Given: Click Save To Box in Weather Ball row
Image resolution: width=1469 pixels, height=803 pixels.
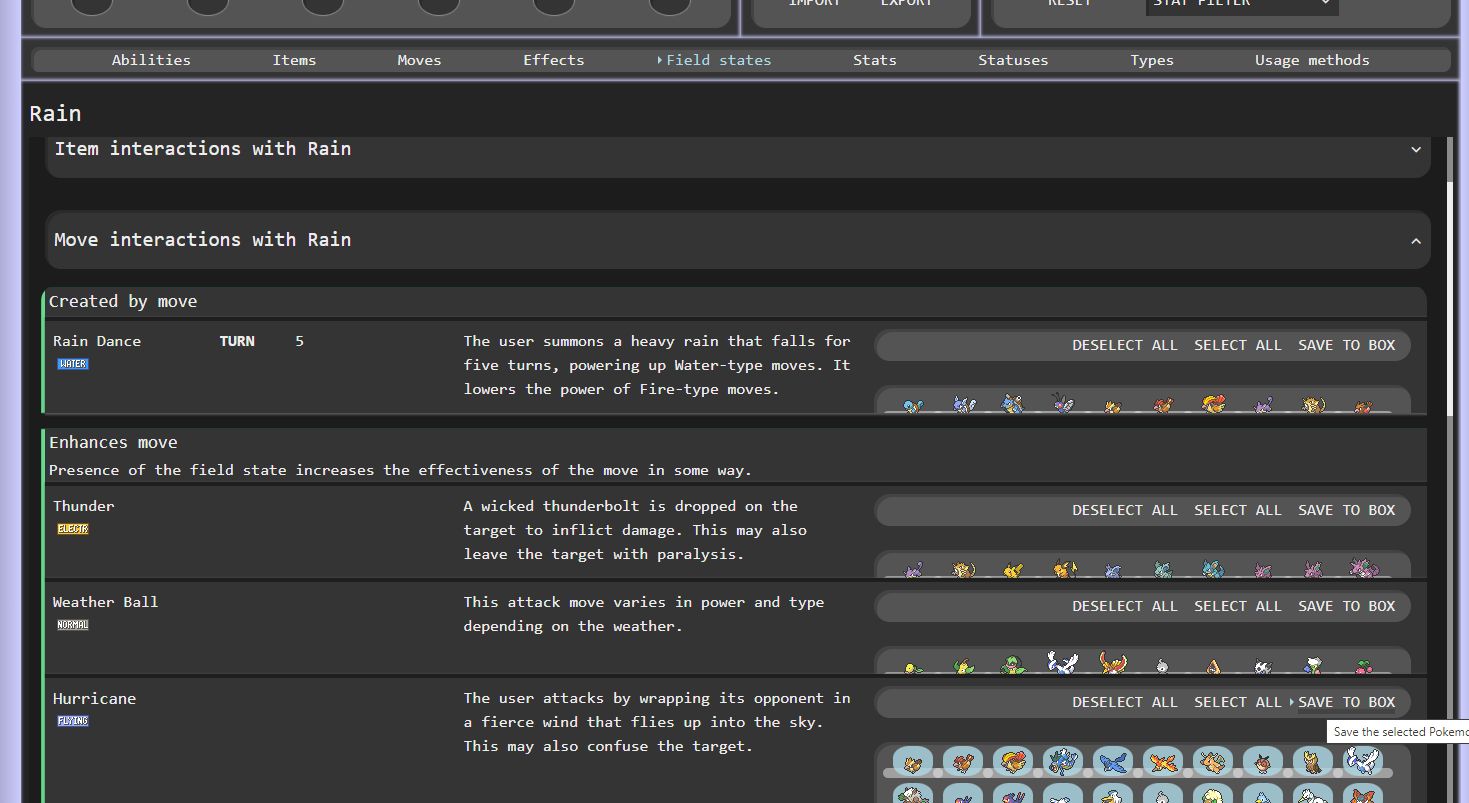Looking at the screenshot, I should tap(1347, 606).
